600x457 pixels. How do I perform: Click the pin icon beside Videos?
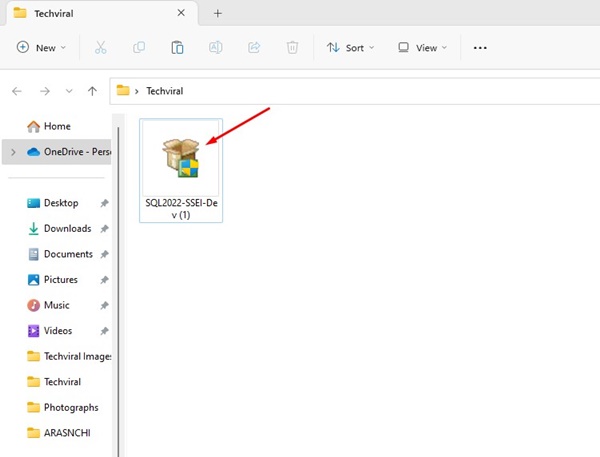click(104, 331)
